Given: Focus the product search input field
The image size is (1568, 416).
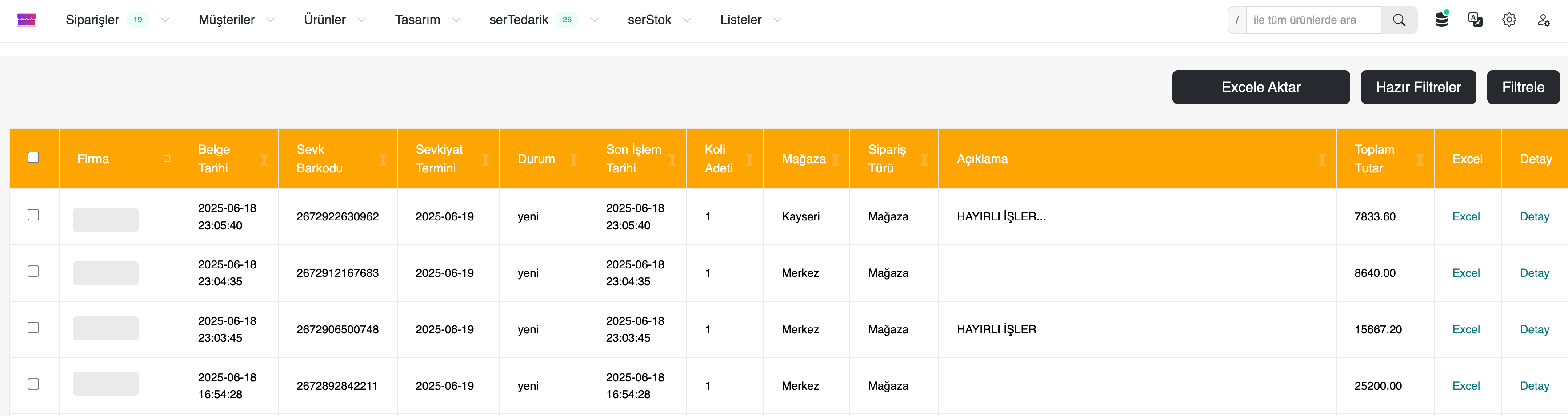Looking at the screenshot, I should [1313, 20].
